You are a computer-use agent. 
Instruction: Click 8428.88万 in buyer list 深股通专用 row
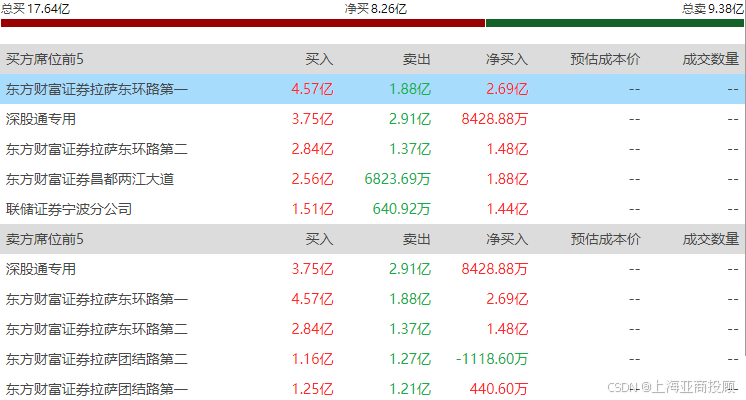pyautogui.click(x=494, y=119)
